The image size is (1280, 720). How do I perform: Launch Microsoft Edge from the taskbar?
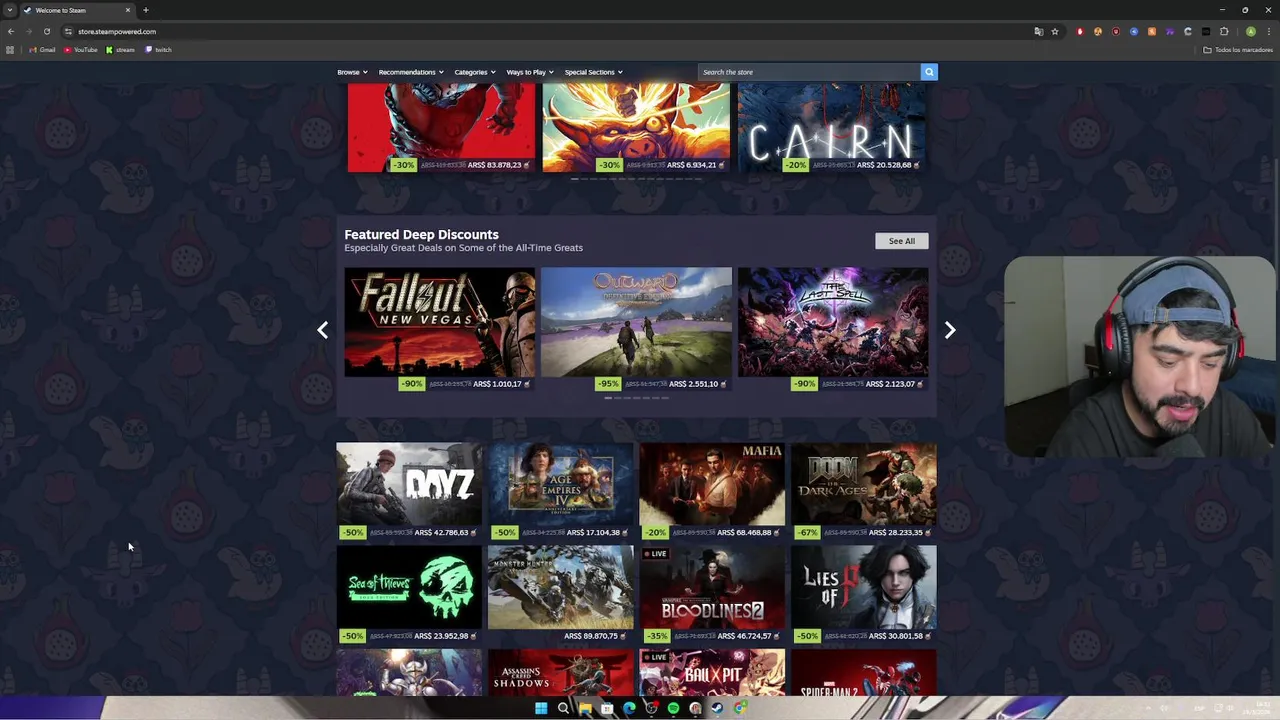point(629,708)
